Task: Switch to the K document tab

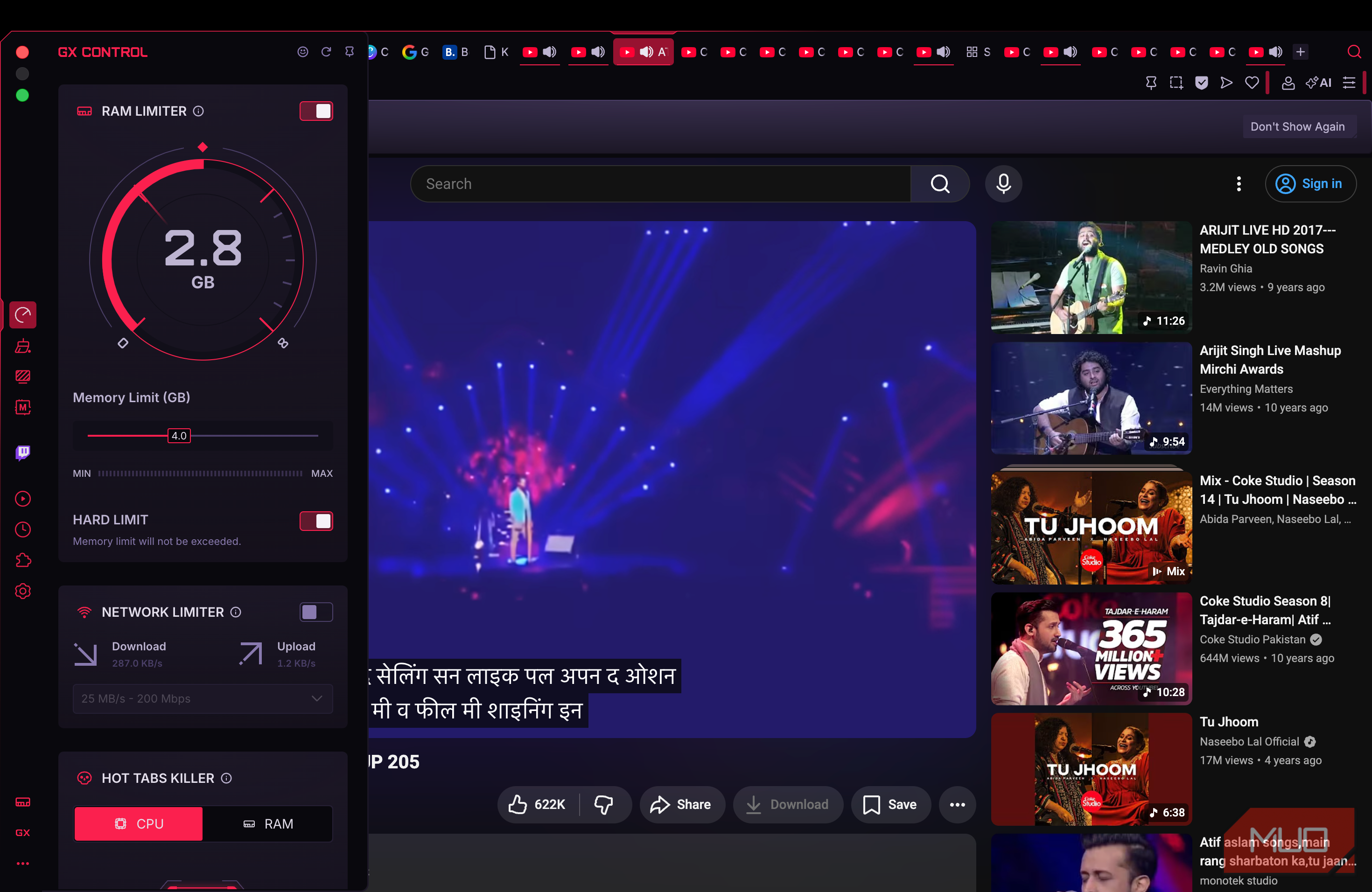Action: pos(496,52)
